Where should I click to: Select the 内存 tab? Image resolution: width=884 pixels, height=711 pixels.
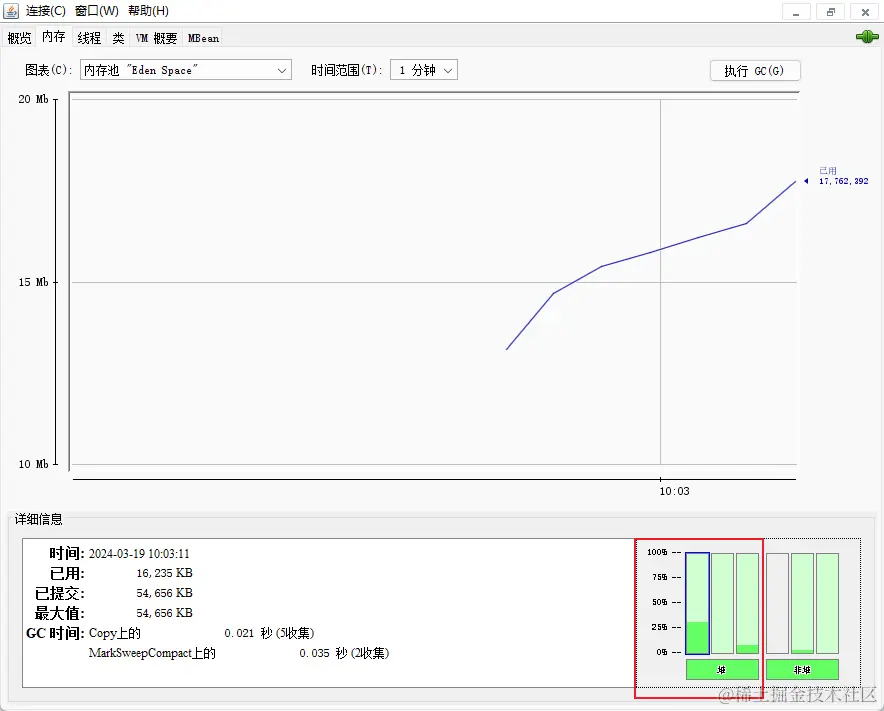pyautogui.click(x=54, y=37)
